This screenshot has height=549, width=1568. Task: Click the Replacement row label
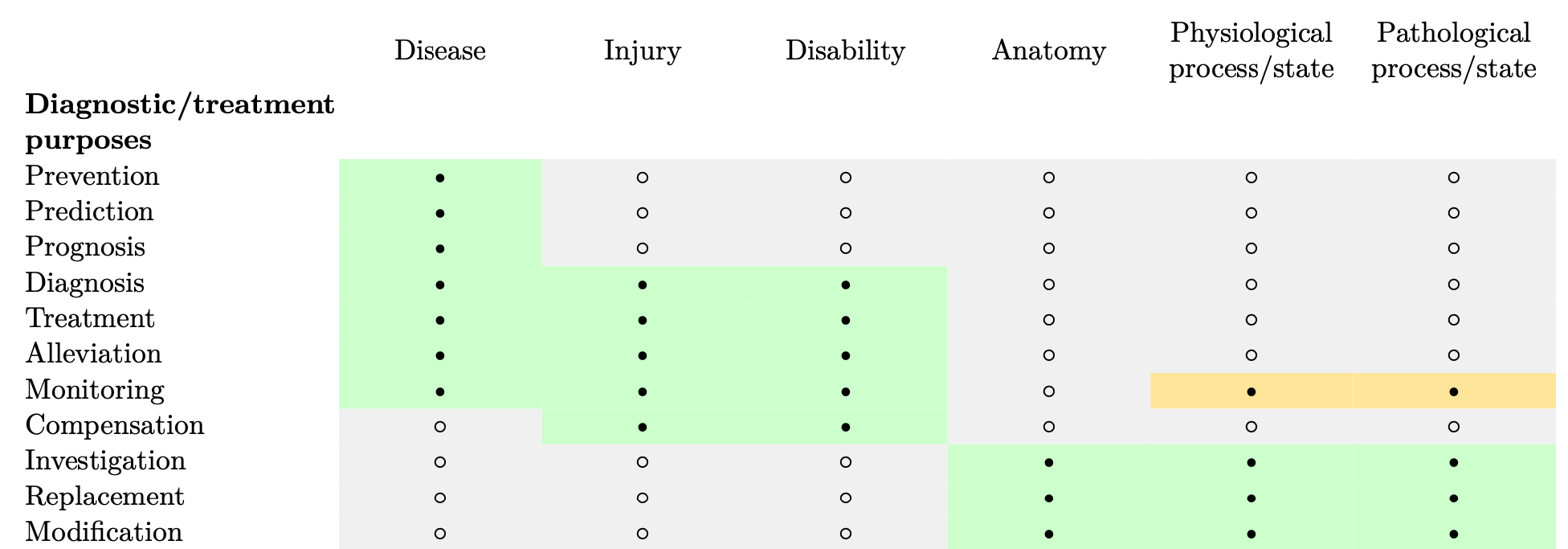coord(104,497)
